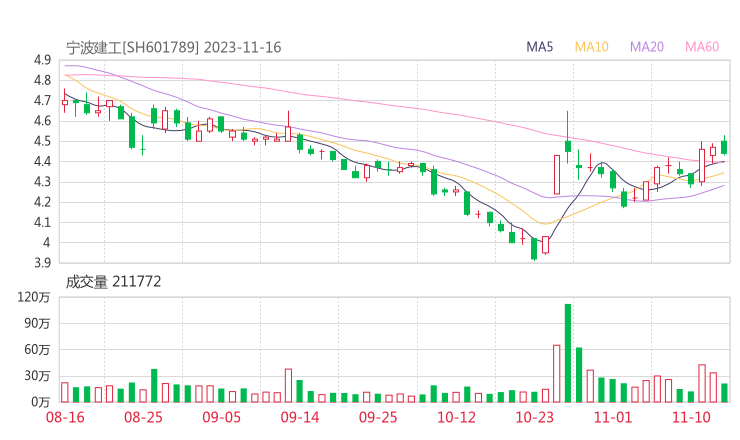
Task: Click the 09-25 date axis label
Action: (x=378, y=417)
